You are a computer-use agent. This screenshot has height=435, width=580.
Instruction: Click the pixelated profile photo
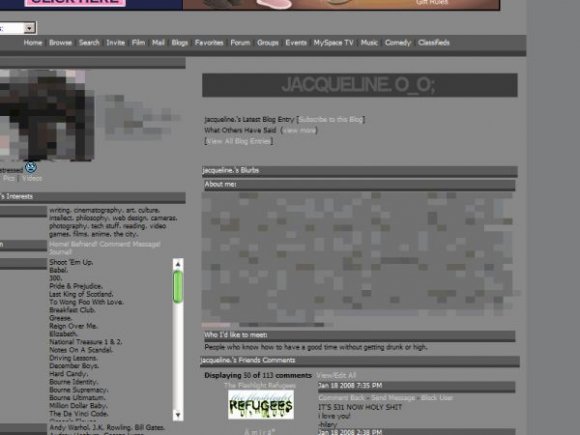pyautogui.click(x=46, y=115)
